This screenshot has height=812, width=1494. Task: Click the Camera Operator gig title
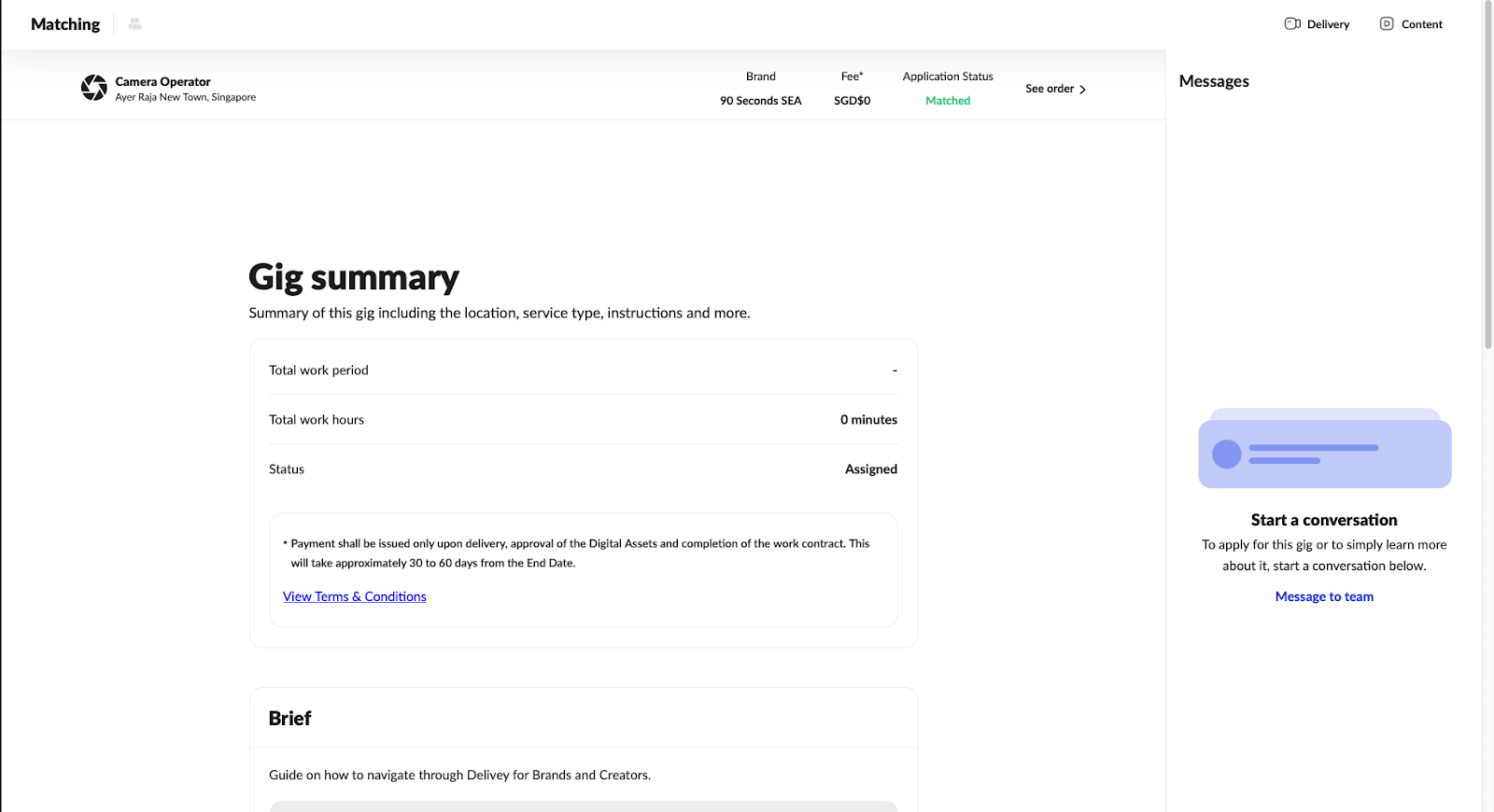pos(162,82)
